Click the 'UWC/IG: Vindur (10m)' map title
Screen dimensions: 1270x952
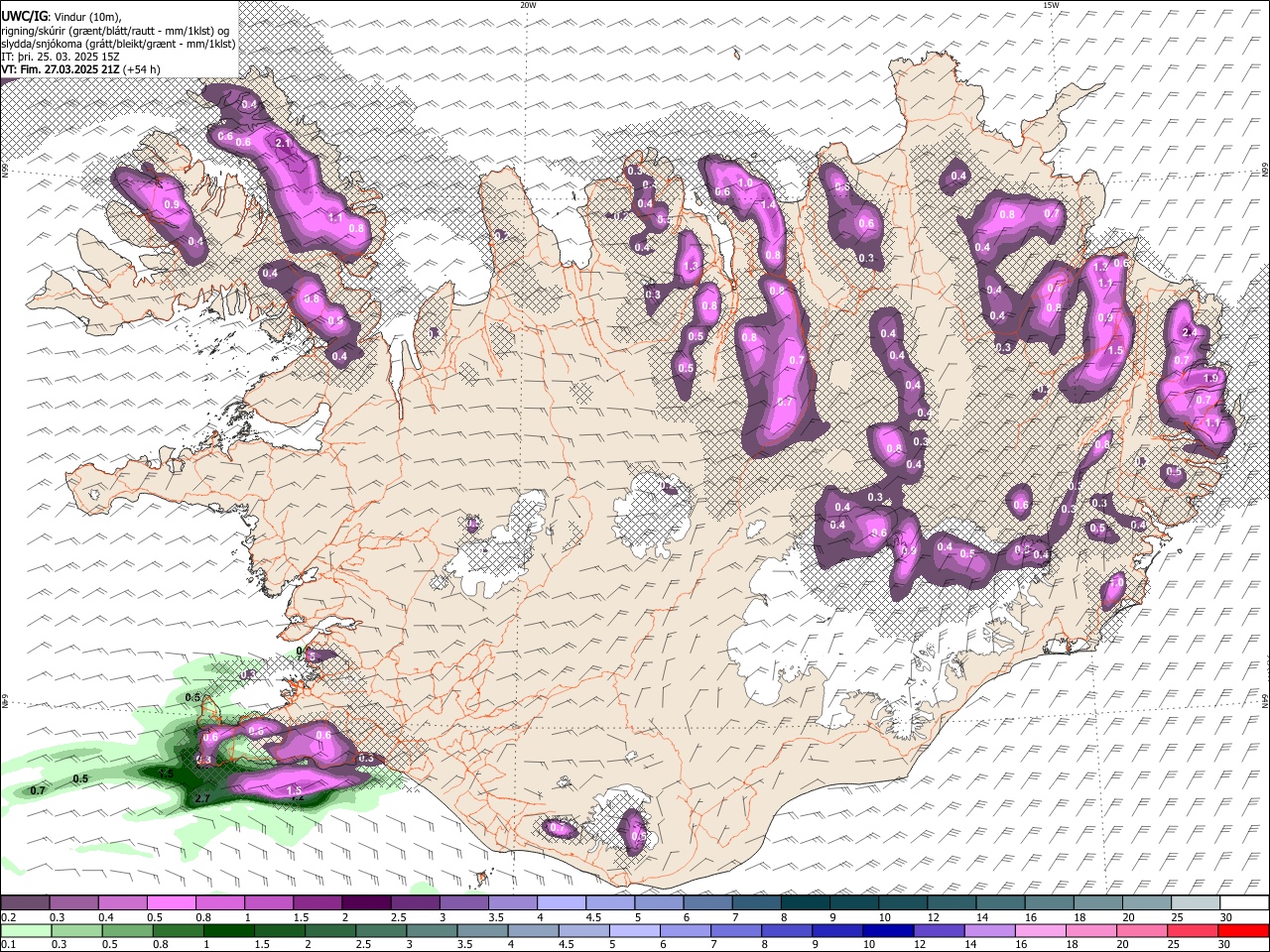62,17
